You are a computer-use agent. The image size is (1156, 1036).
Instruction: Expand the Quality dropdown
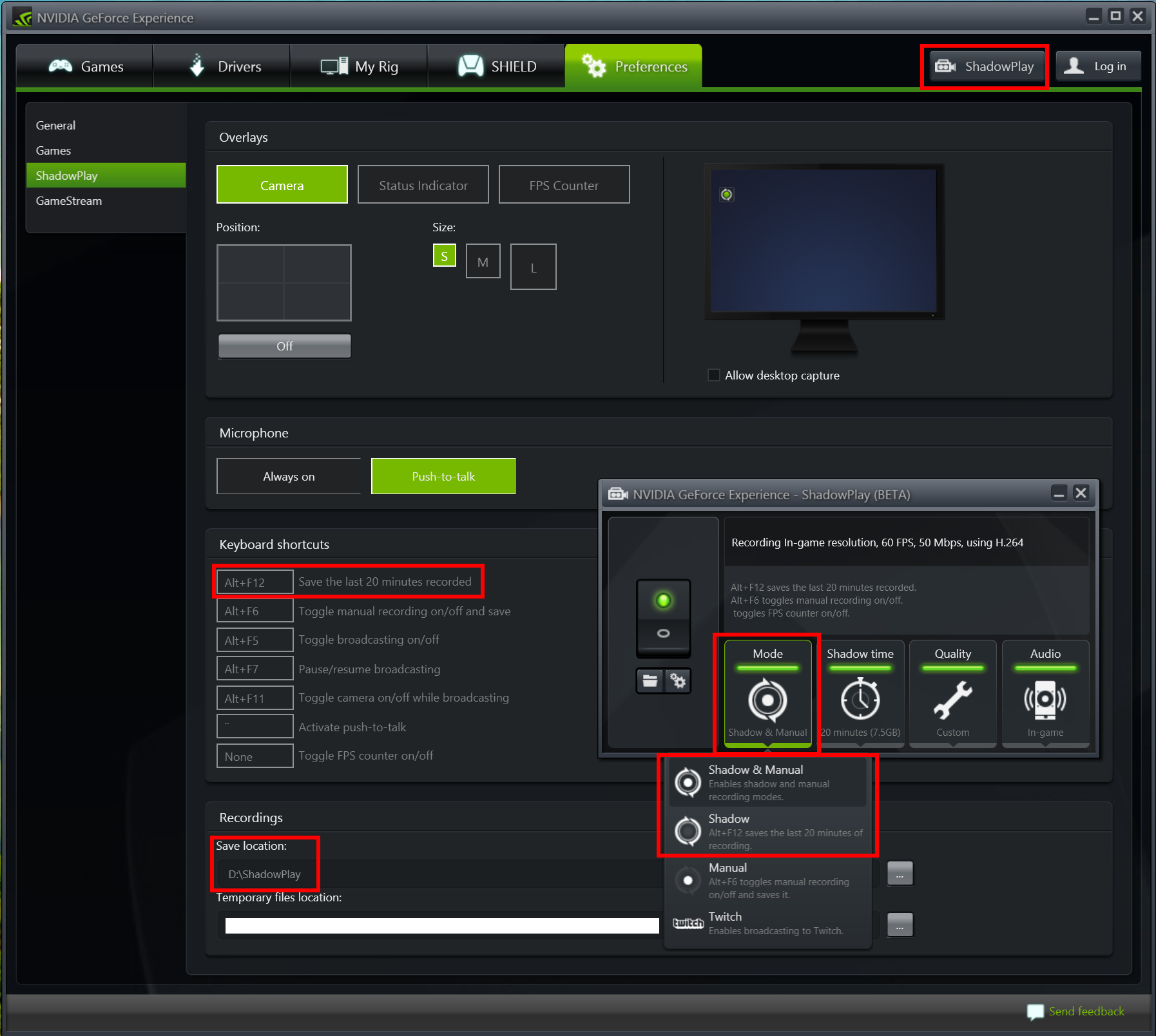[952, 693]
